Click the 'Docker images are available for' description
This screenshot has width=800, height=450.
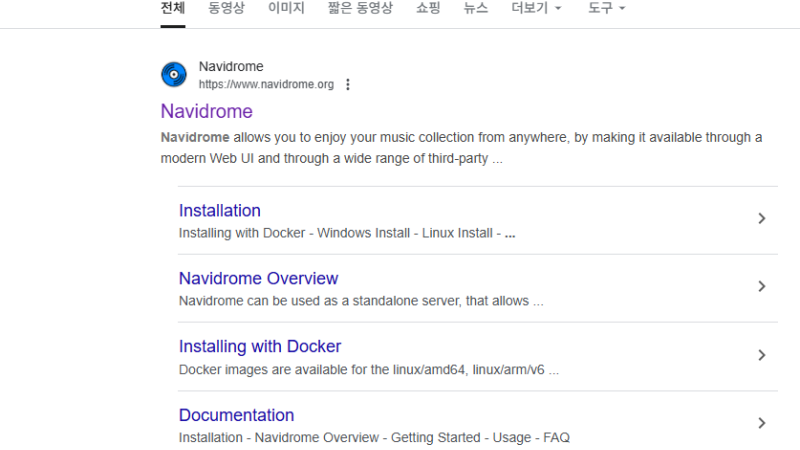click(369, 369)
